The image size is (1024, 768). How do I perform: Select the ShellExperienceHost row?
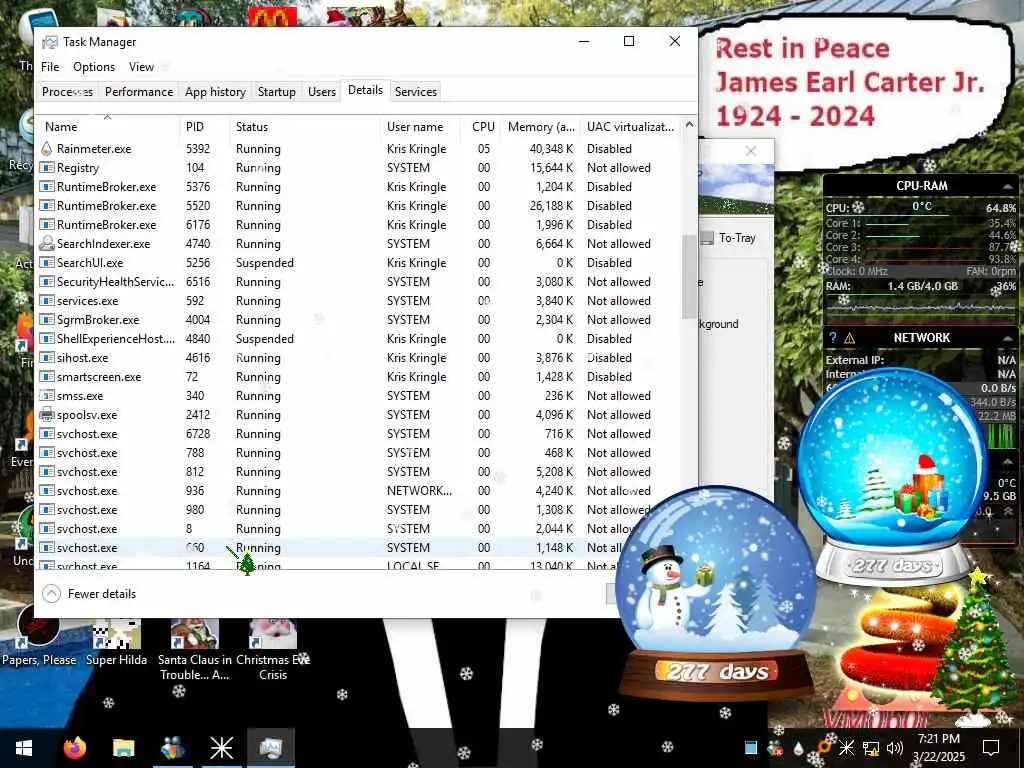[x=358, y=338]
